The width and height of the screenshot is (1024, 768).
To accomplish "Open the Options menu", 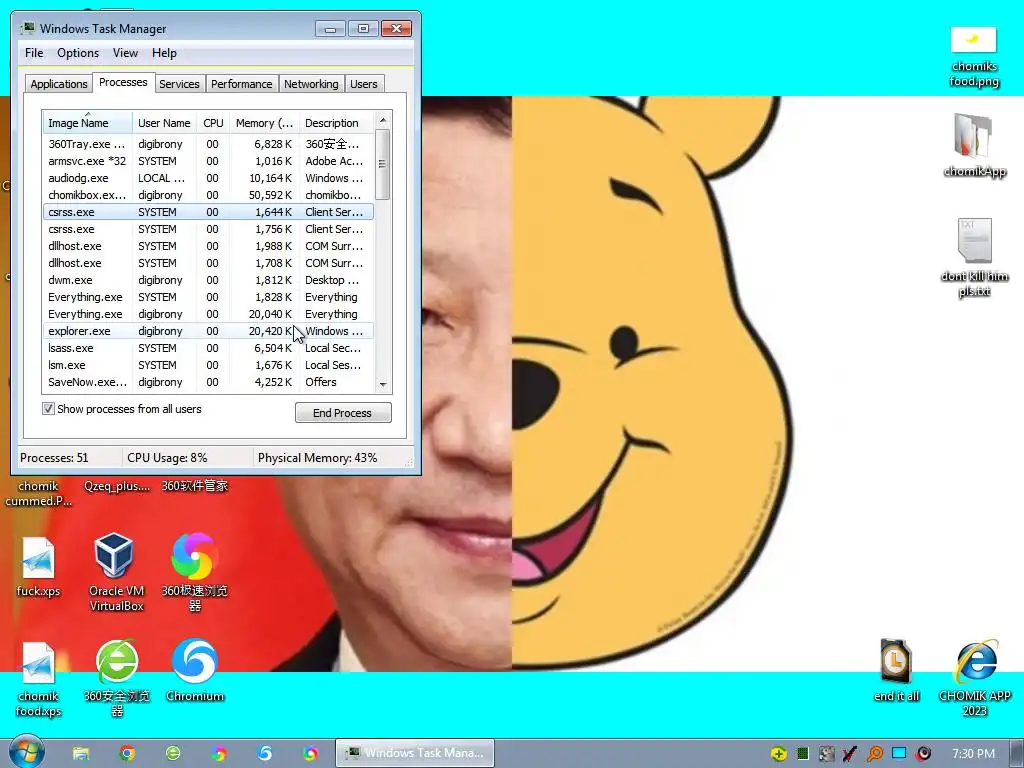I will [78, 53].
